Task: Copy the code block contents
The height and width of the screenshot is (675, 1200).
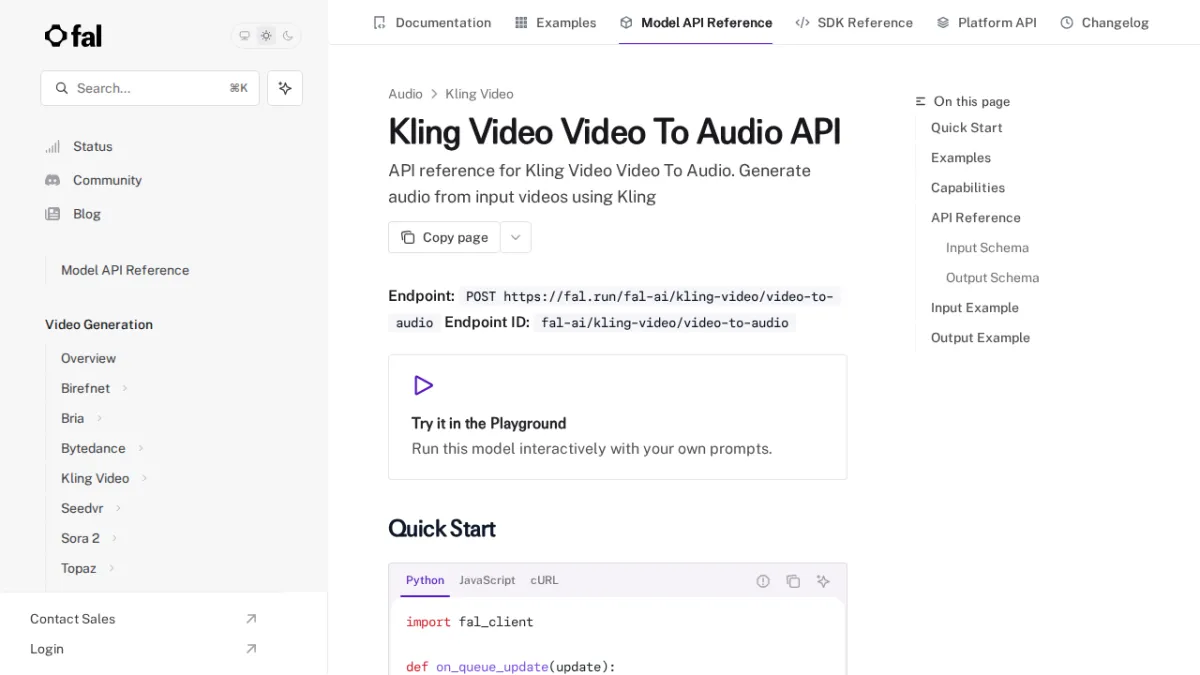Action: tap(793, 581)
